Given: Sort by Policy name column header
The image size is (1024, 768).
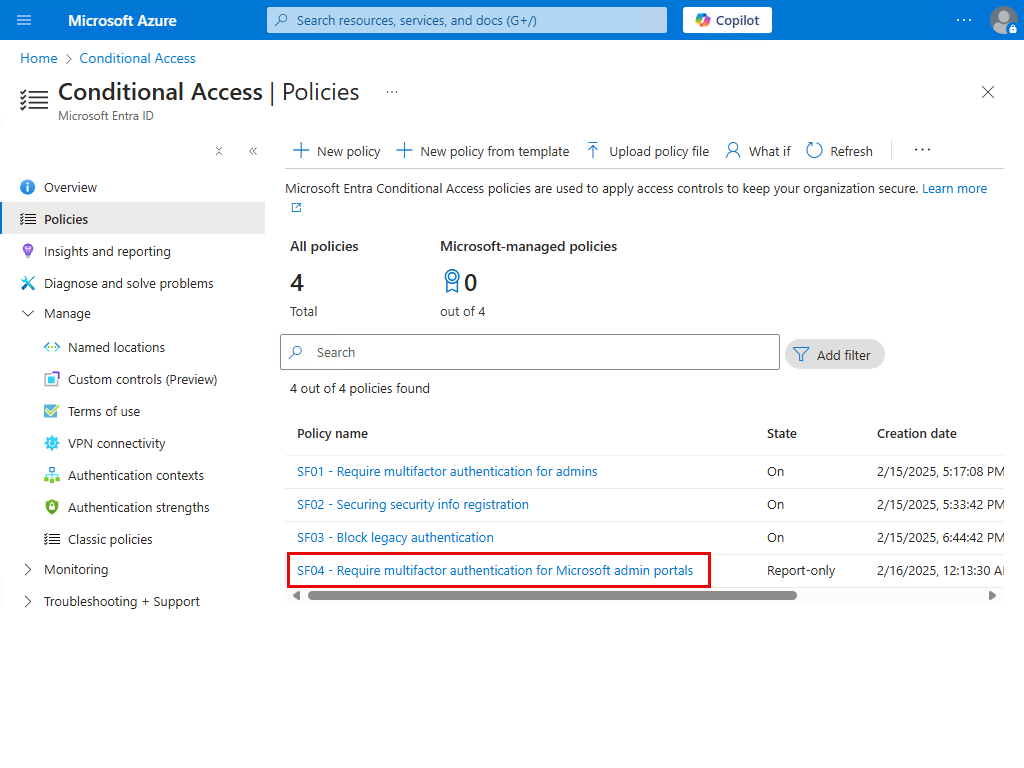Looking at the screenshot, I should click(x=332, y=434).
